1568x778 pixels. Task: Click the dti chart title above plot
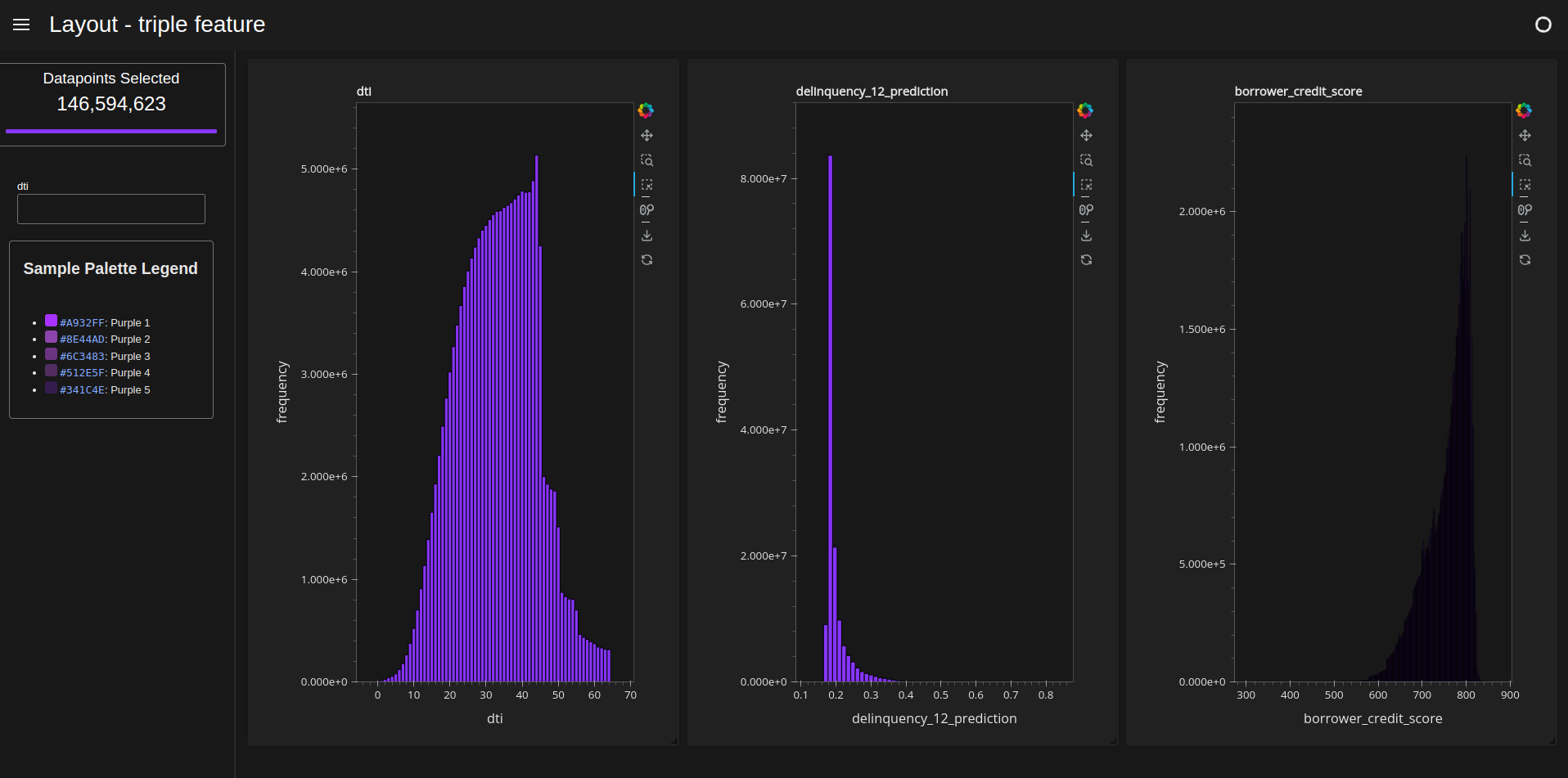coord(364,92)
